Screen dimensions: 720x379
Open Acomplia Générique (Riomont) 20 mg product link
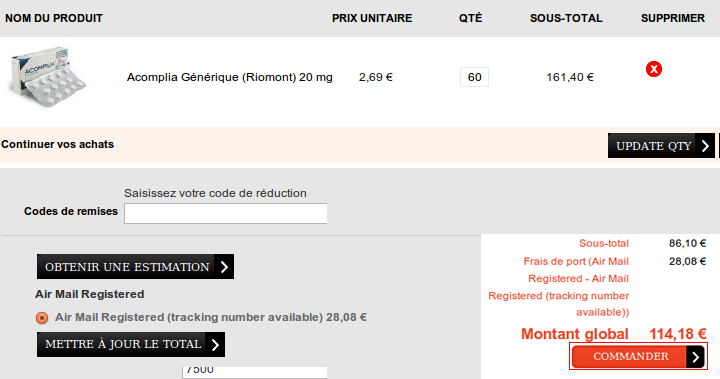230,77
